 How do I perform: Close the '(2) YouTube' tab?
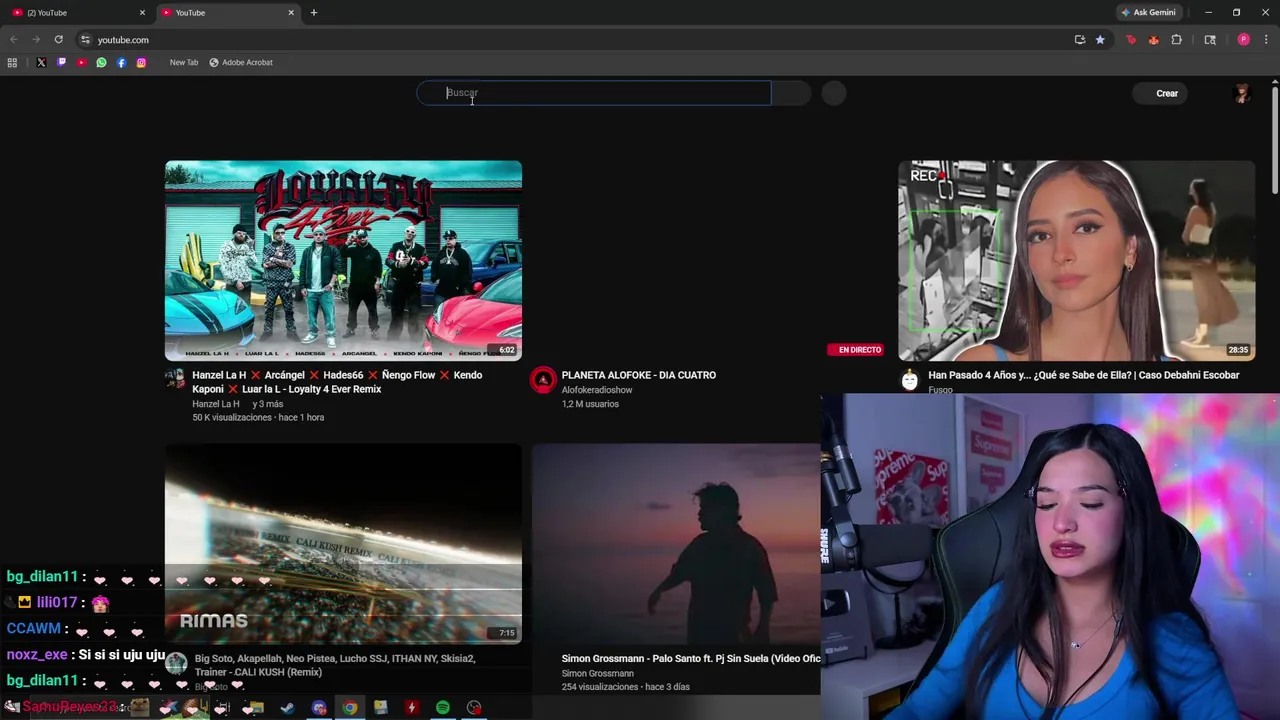coord(142,13)
